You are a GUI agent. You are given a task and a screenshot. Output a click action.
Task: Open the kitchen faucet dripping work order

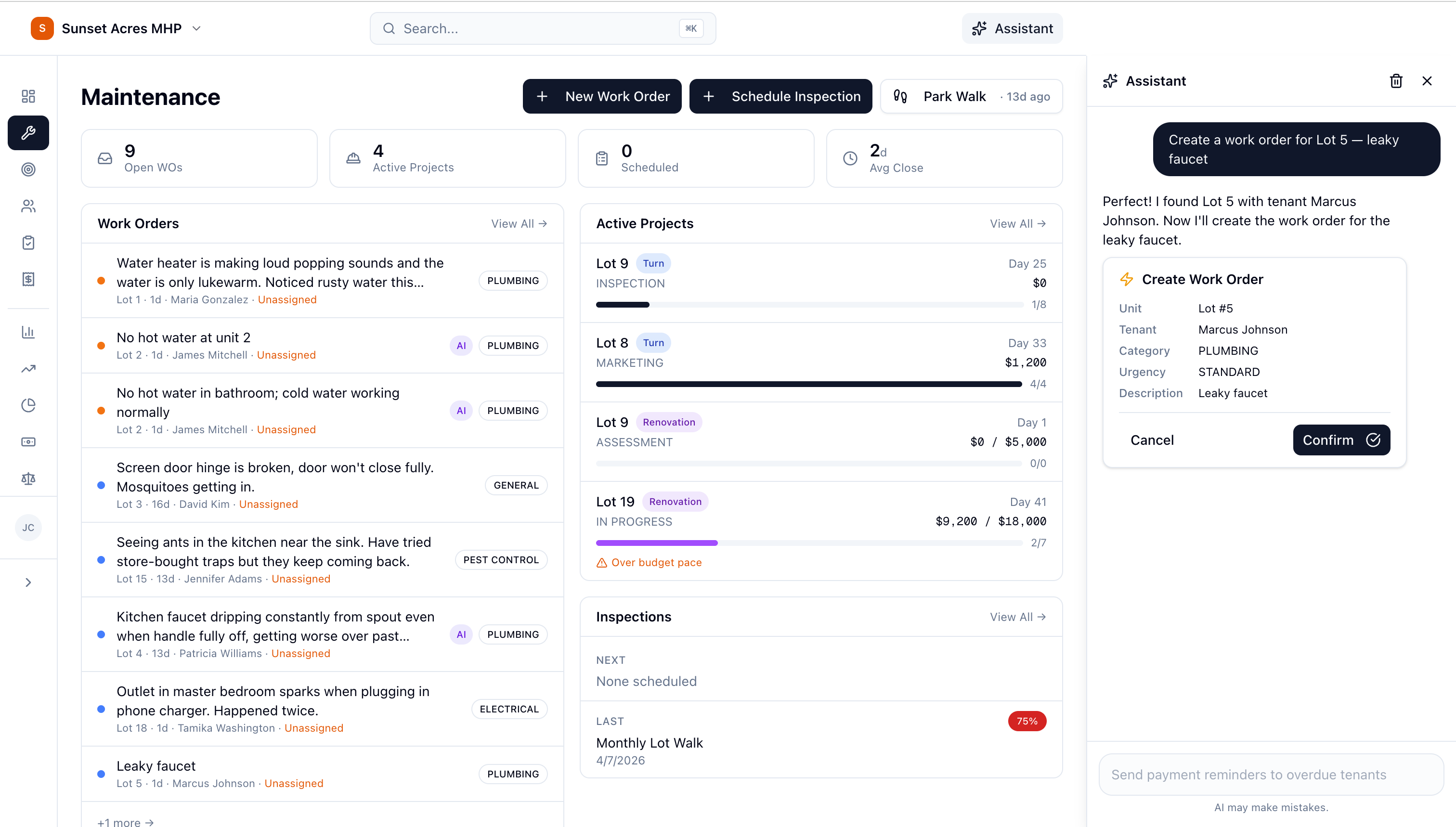[323, 634]
